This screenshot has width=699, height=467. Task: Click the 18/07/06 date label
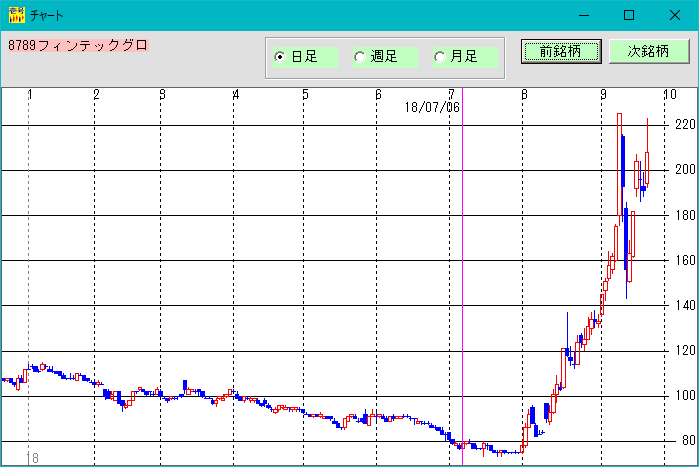[432, 107]
